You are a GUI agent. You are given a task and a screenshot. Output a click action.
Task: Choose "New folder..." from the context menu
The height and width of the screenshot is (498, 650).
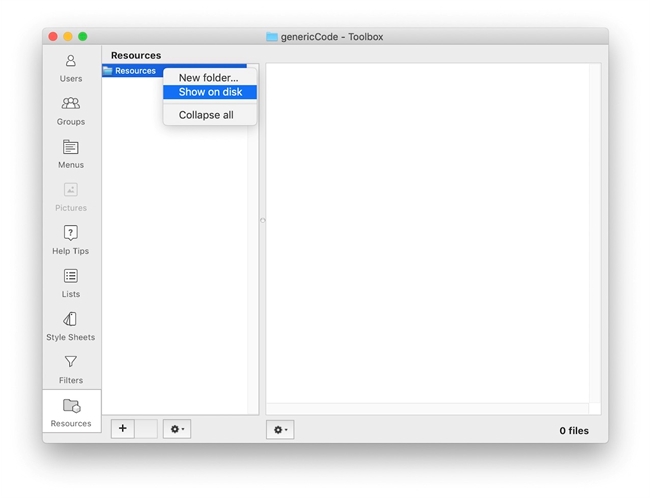point(209,78)
